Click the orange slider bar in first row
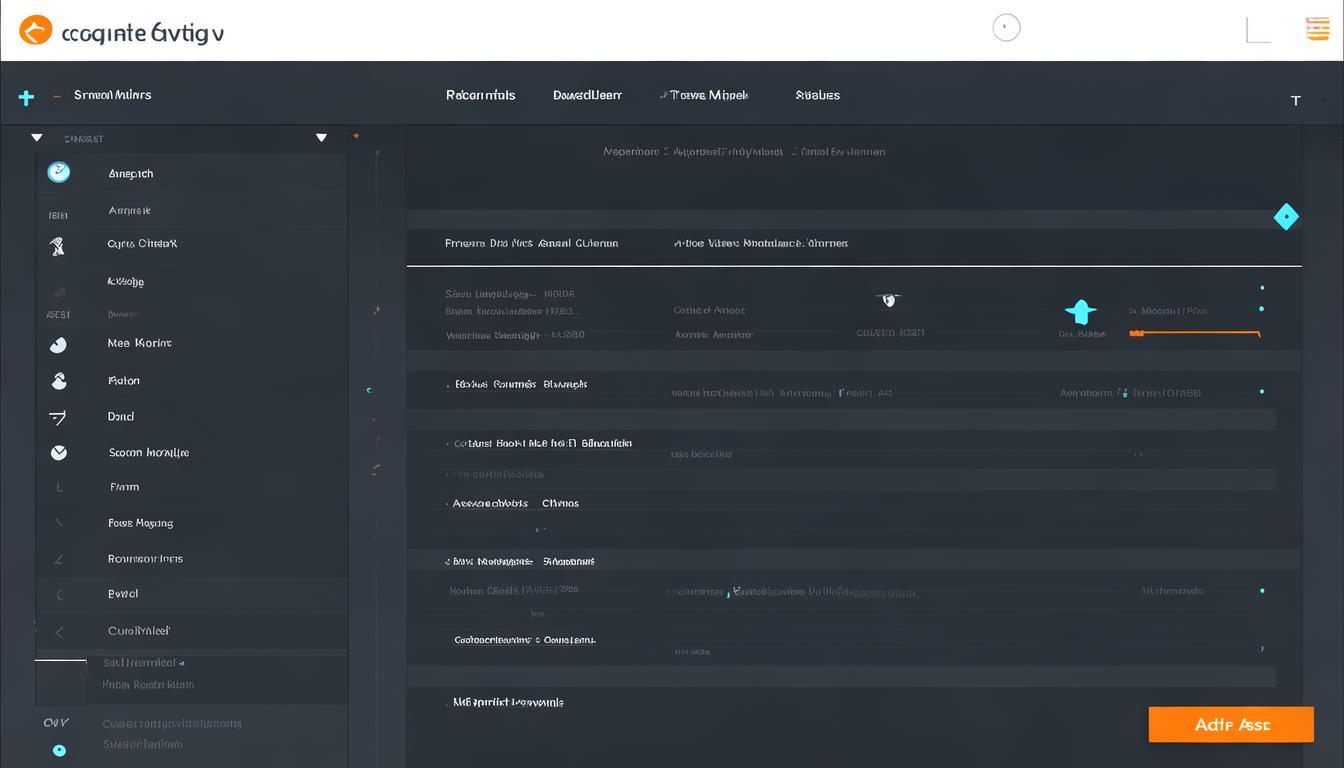This screenshot has height=768, width=1344. tap(1195, 333)
